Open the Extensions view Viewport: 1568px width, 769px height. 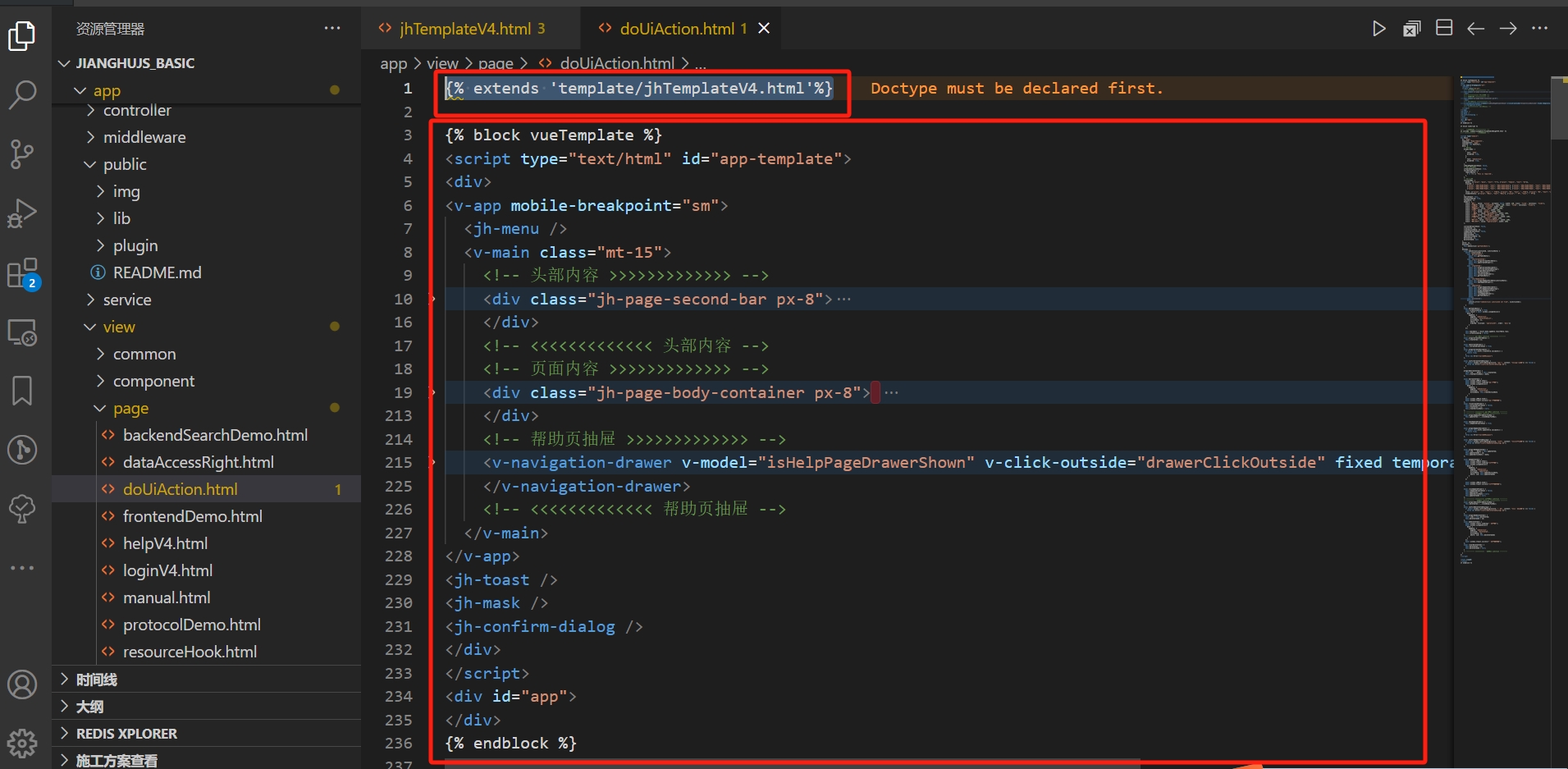pos(22,272)
